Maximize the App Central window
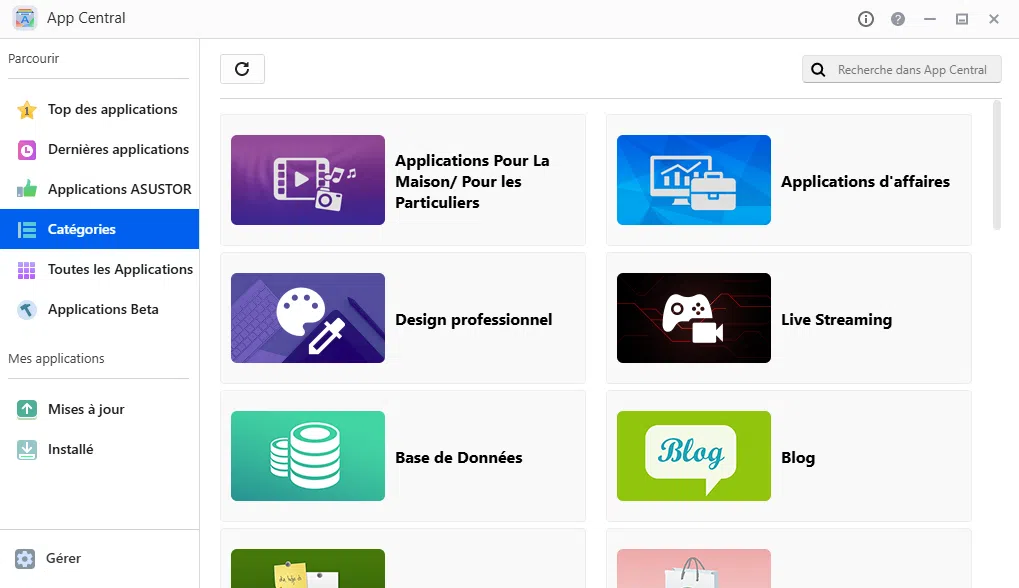 [x=962, y=19]
